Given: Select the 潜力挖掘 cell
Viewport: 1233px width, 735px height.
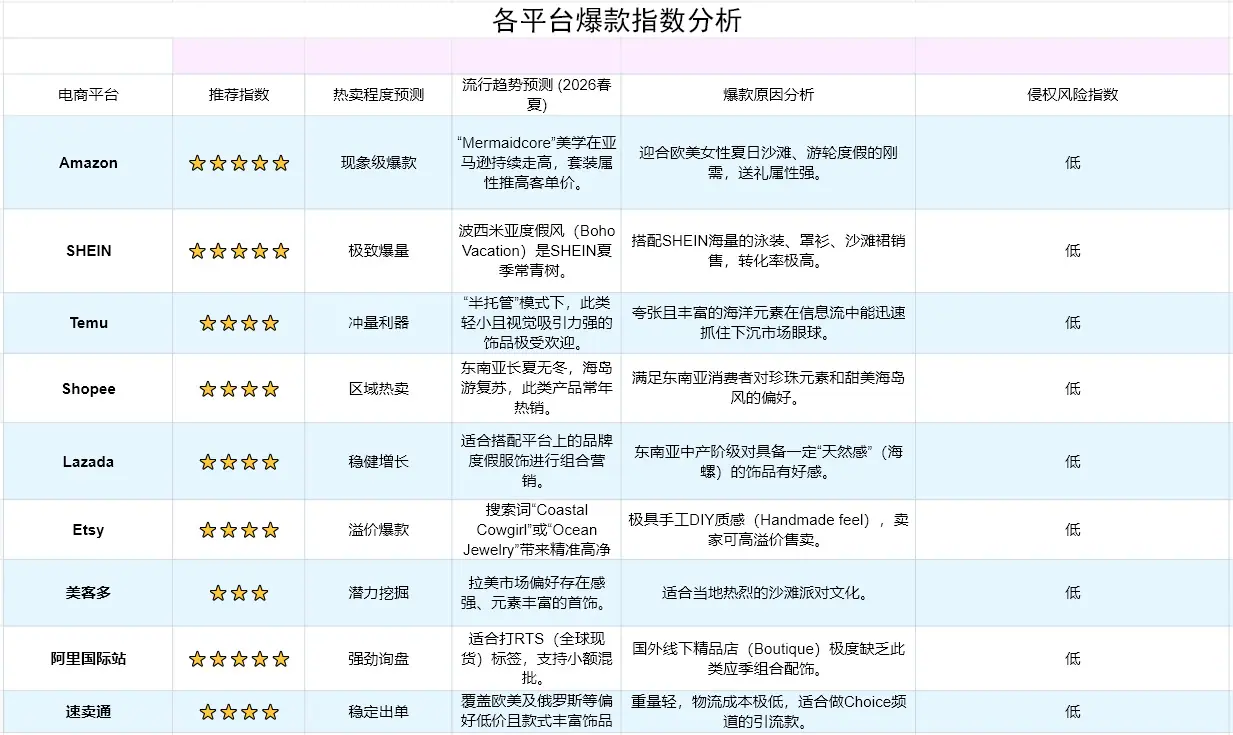Looking at the screenshot, I should [x=378, y=593].
